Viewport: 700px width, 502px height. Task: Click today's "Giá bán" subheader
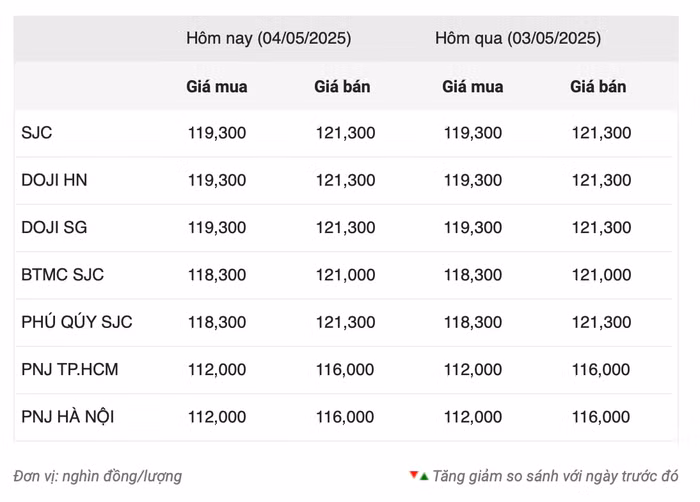coord(342,87)
